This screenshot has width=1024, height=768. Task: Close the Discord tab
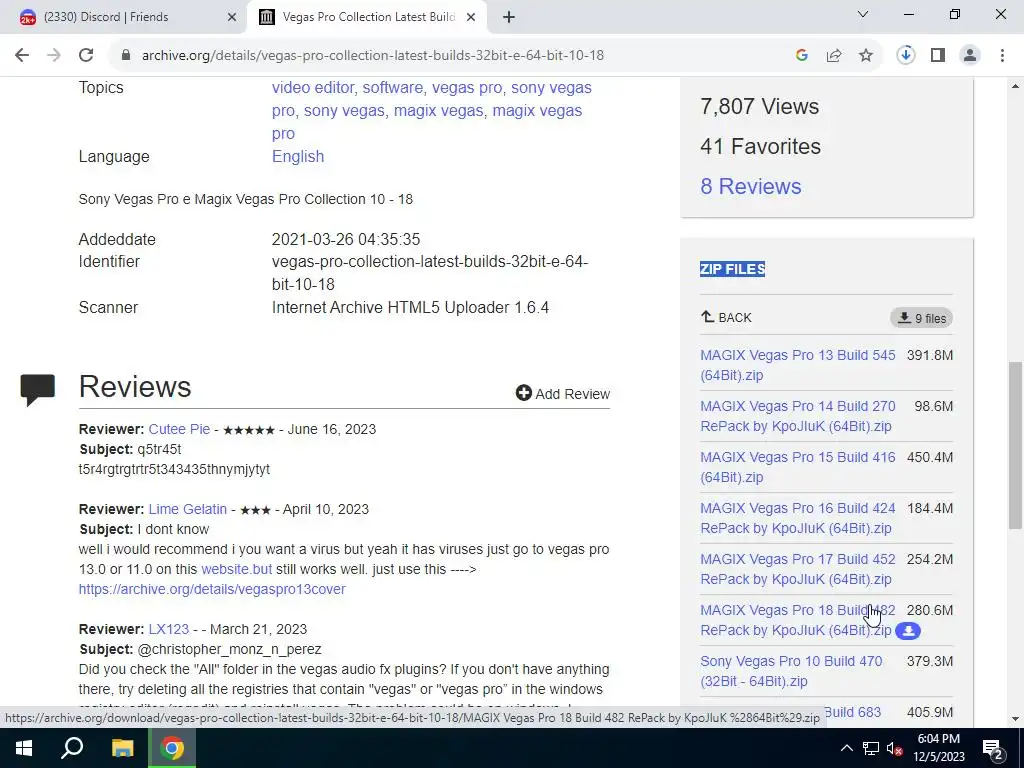[232, 18]
